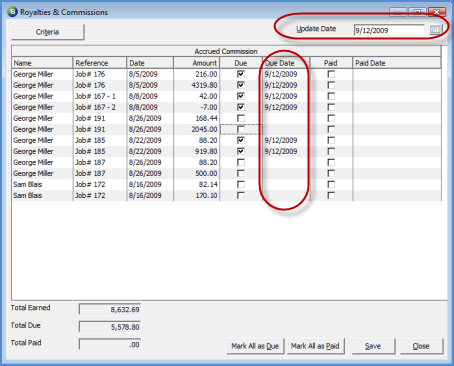Sort by the Name column header
This screenshot has height=366, width=454.
(x=42, y=63)
